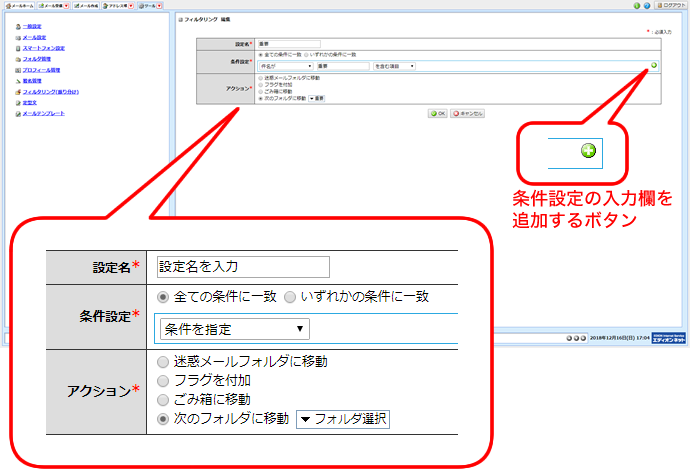This screenshot has height=469, width=690.
Task: Click the green plus add-condition button
Action: [653, 66]
